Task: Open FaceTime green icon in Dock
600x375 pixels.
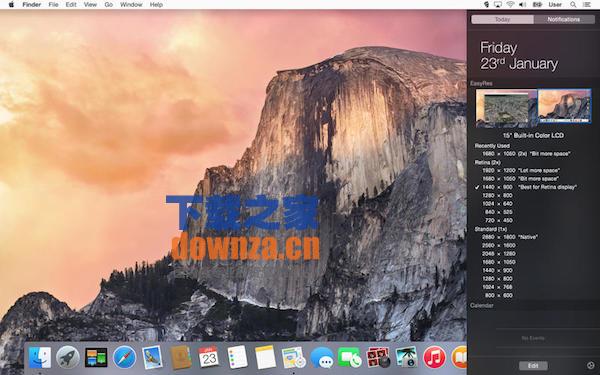Action: [x=350, y=357]
